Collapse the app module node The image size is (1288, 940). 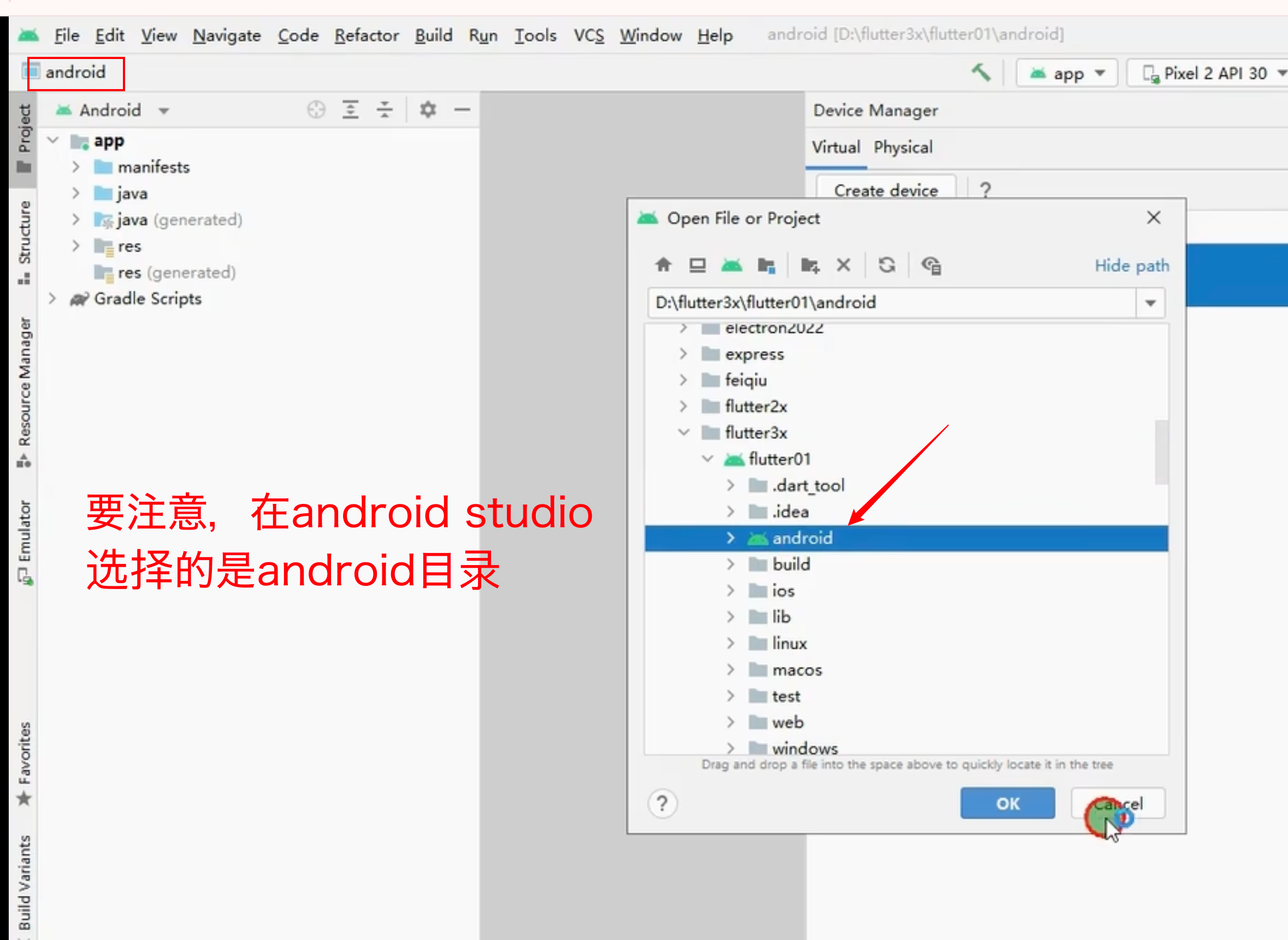click(x=53, y=139)
